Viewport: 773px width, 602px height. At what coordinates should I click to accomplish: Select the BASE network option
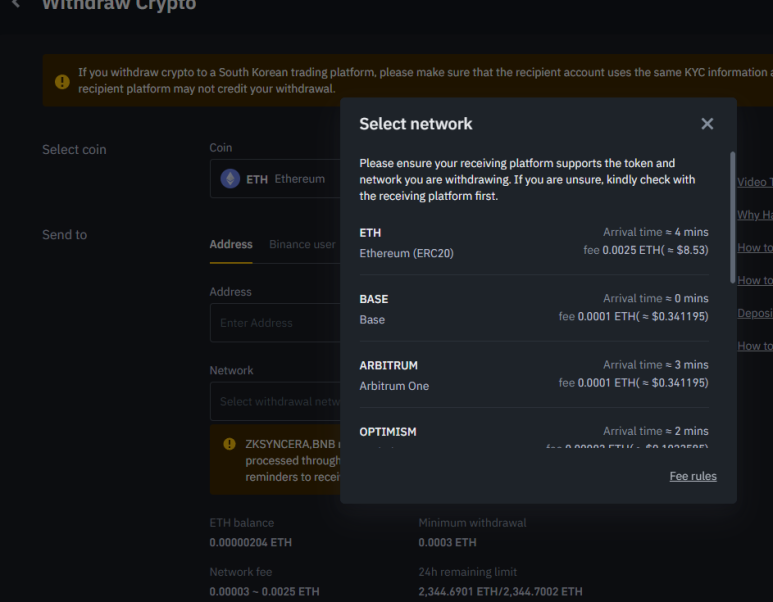point(534,309)
